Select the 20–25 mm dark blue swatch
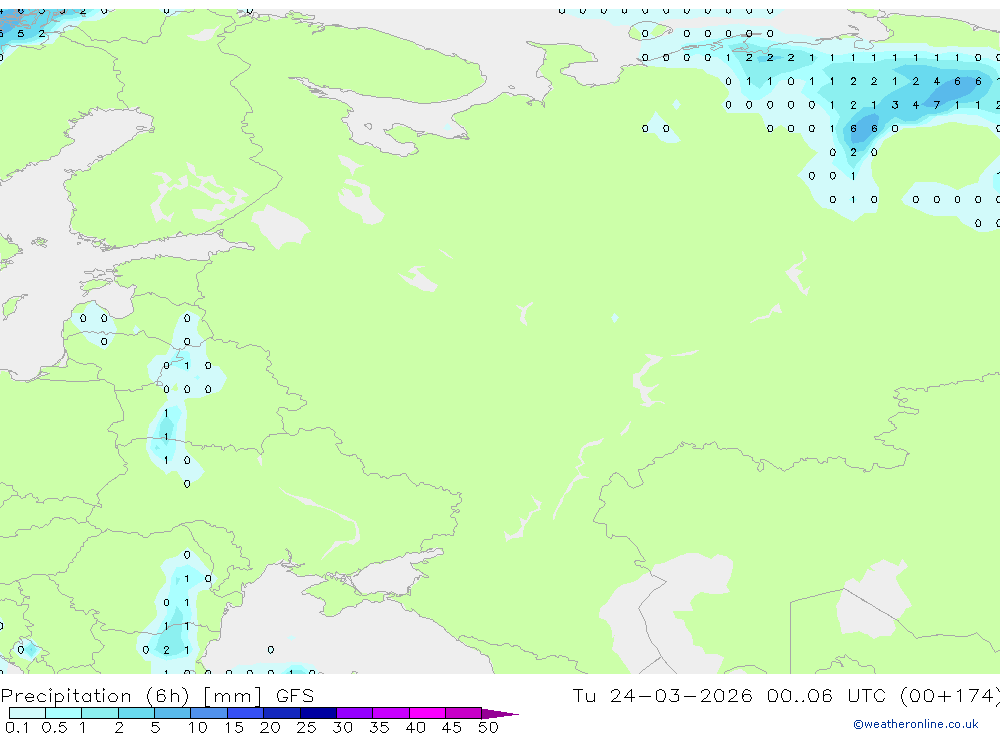The height and width of the screenshot is (733, 1000). 282,713
